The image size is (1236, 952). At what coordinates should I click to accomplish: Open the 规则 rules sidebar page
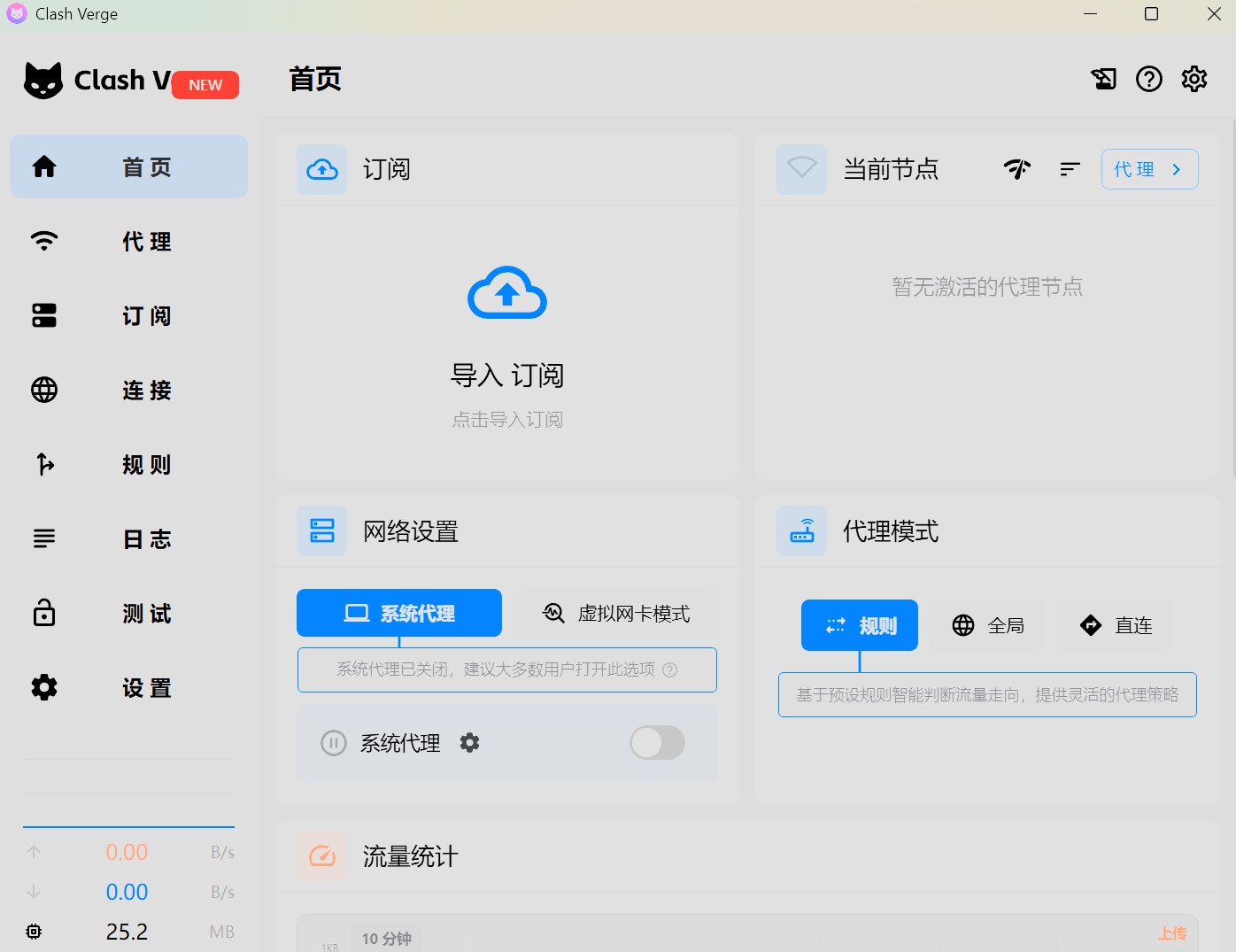(128, 464)
